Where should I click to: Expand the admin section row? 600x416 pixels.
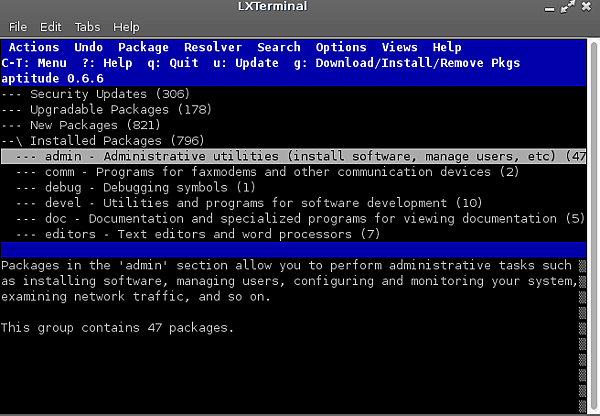(x=293, y=156)
